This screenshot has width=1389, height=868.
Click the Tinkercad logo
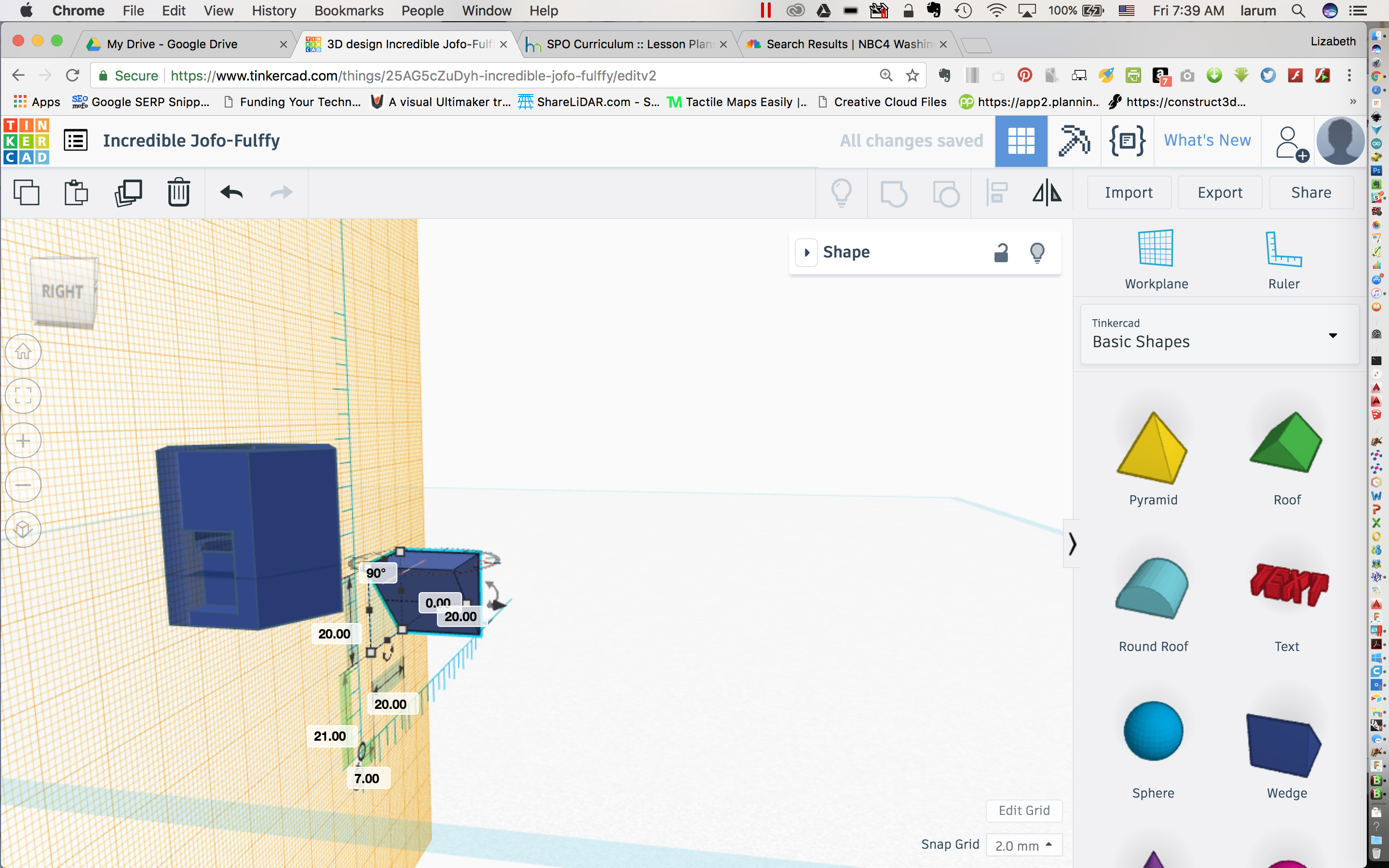point(27,141)
